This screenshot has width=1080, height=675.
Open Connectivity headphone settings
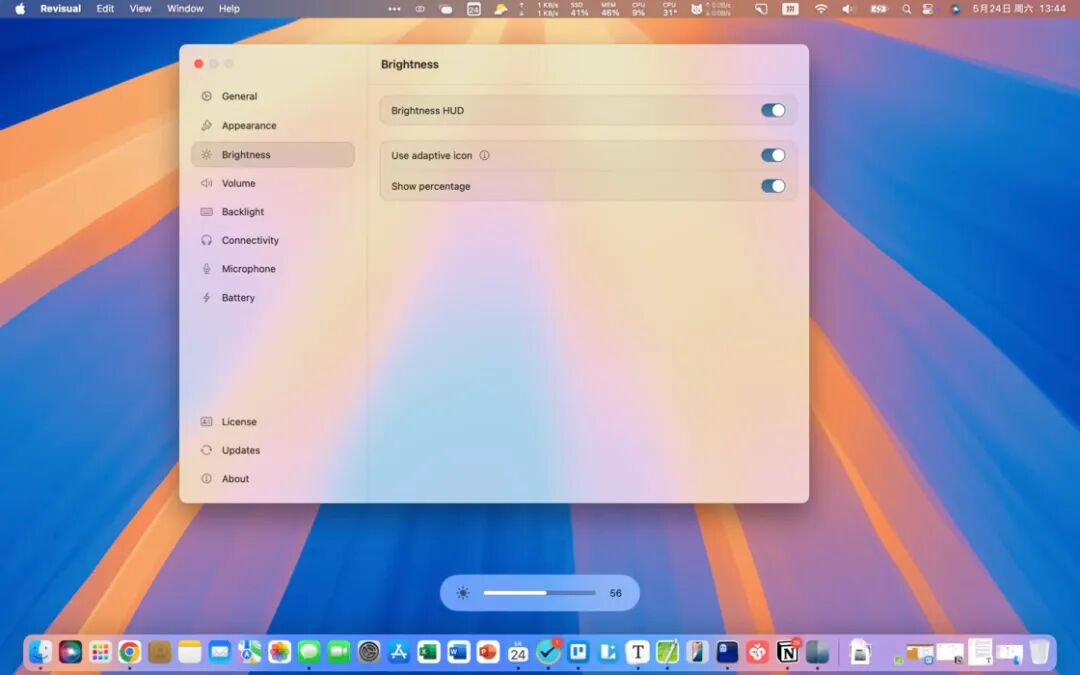coord(273,240)
